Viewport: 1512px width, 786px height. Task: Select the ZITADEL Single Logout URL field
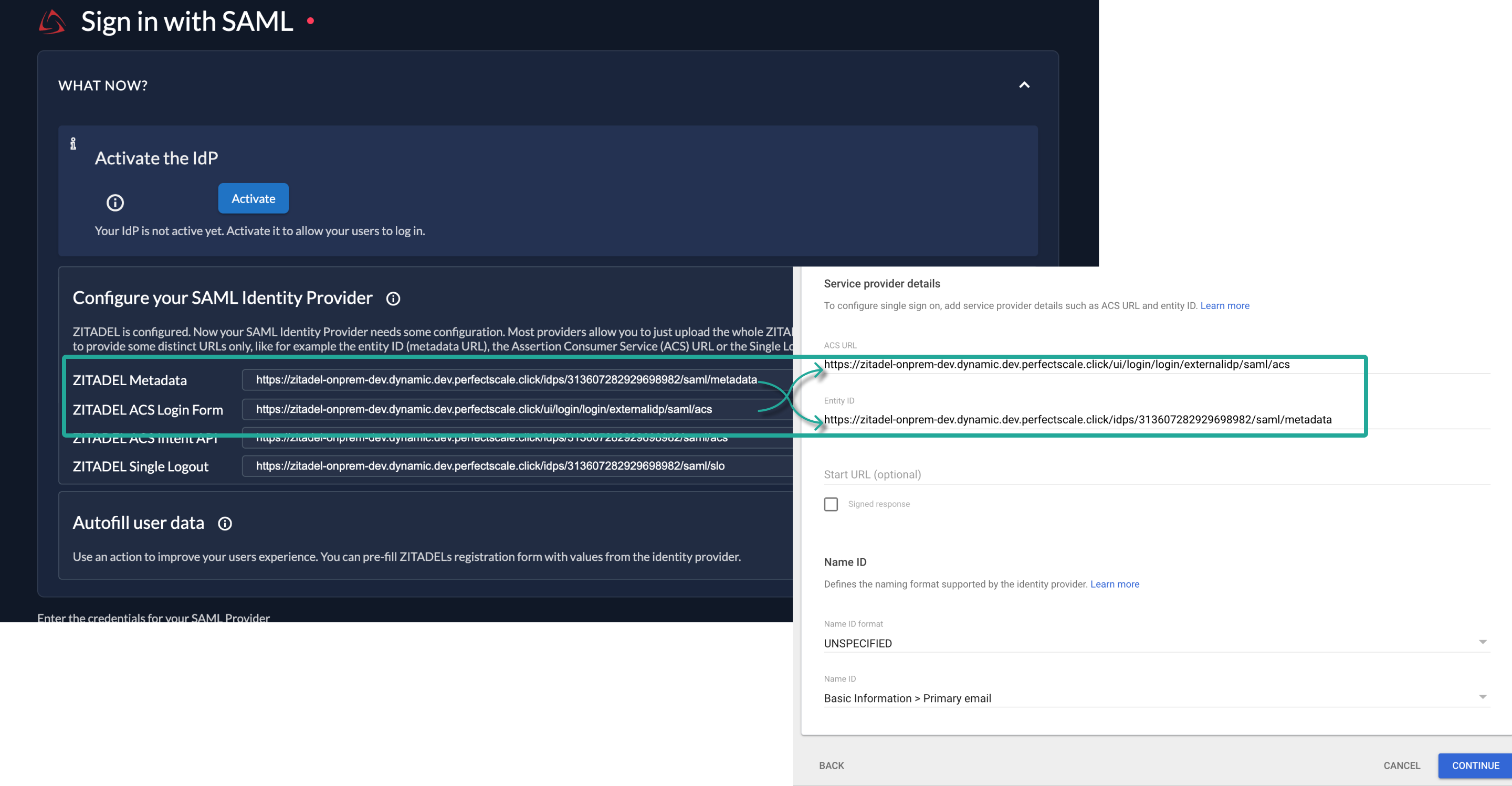coord(517,466)
